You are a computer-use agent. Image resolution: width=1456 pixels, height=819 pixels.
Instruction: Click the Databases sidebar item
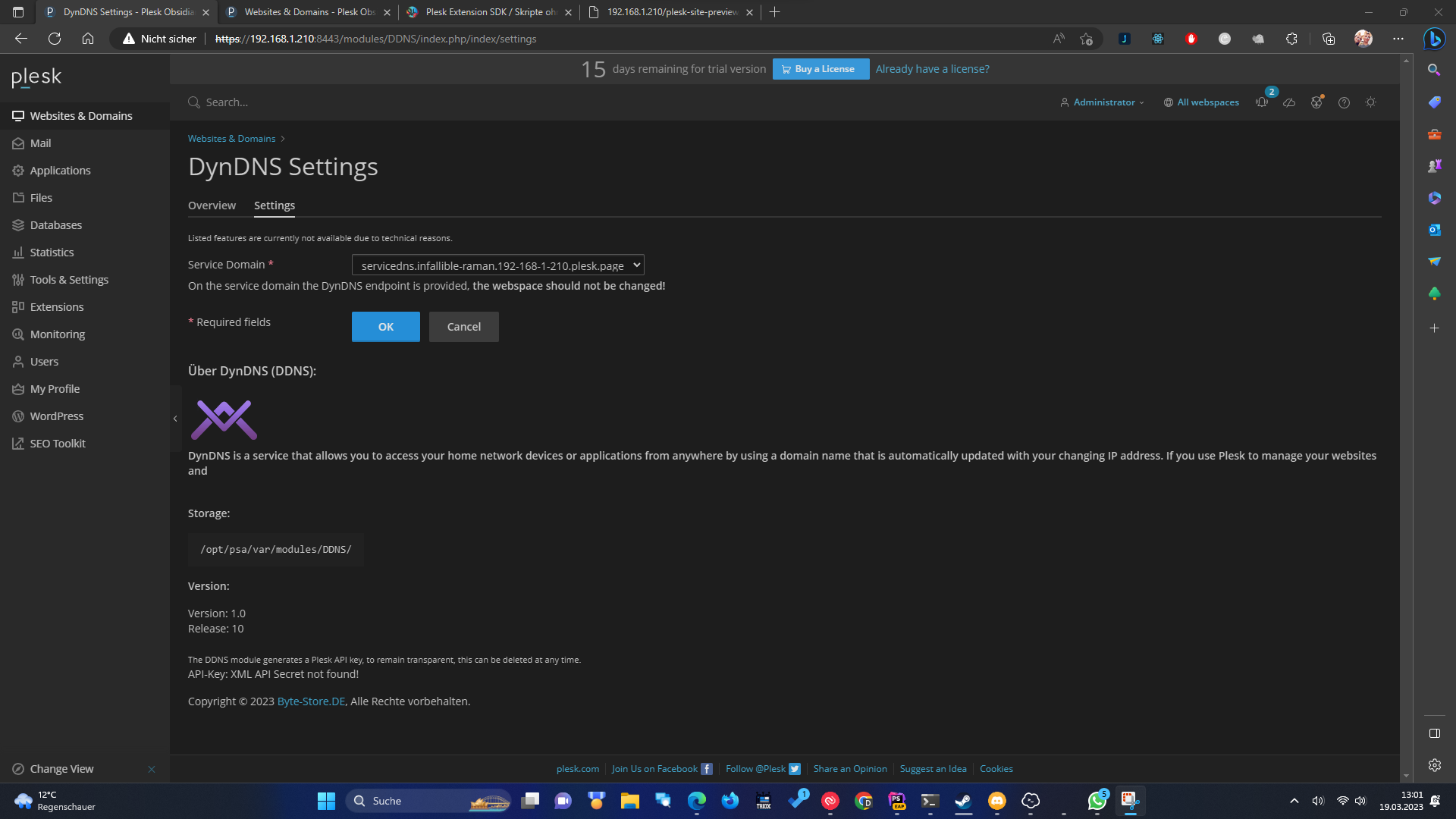(55, 225)
